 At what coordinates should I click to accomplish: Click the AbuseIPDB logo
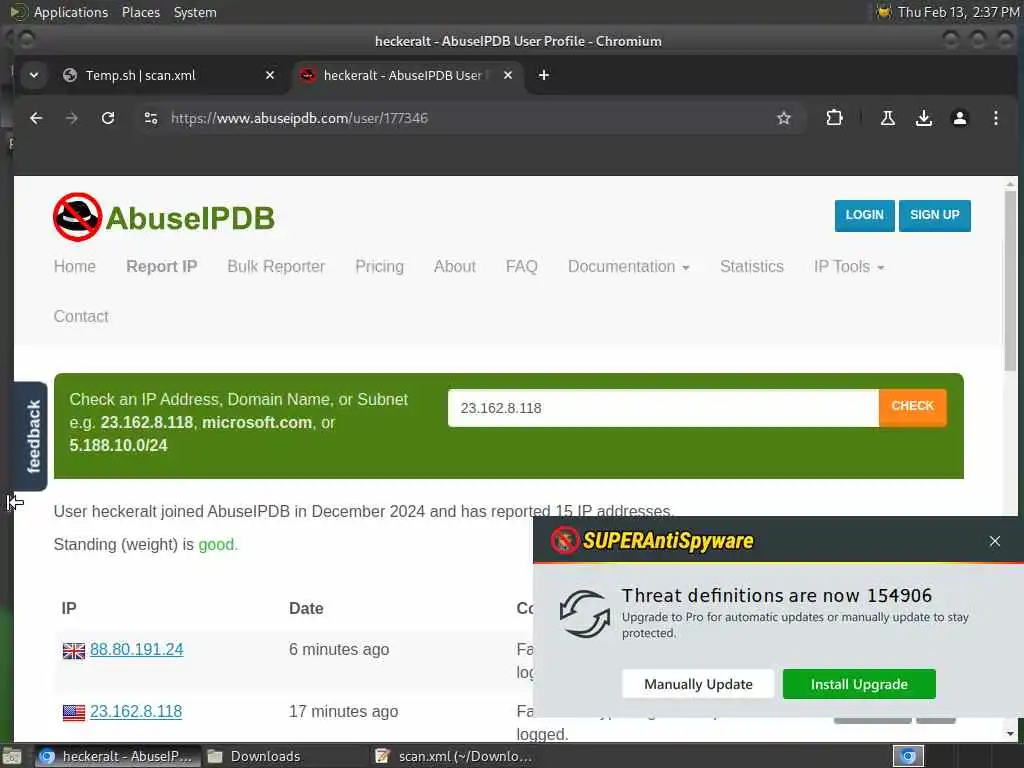tap(164, 217)
